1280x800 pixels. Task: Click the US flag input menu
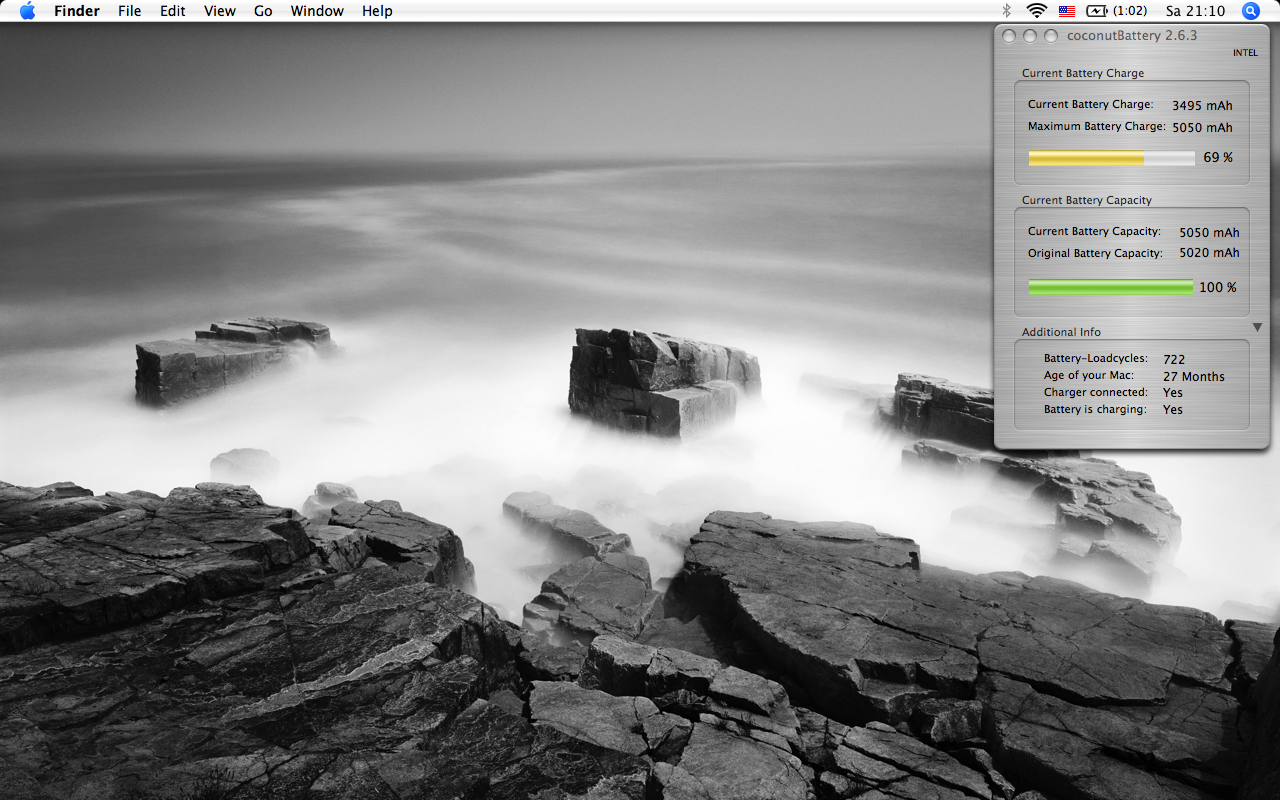(x=1067, y=11)
